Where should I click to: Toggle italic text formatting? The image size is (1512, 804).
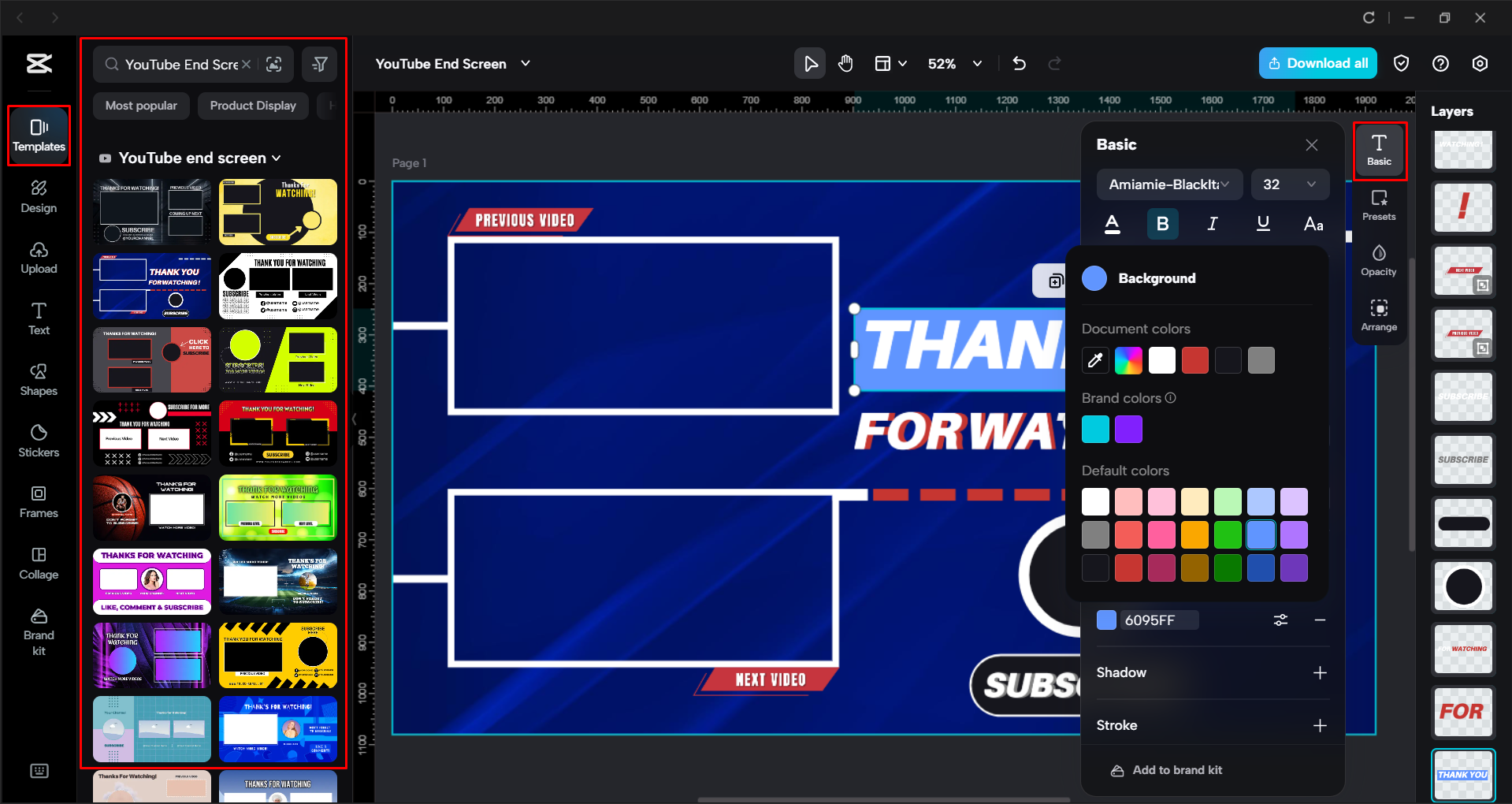(x=1213, y=224)
